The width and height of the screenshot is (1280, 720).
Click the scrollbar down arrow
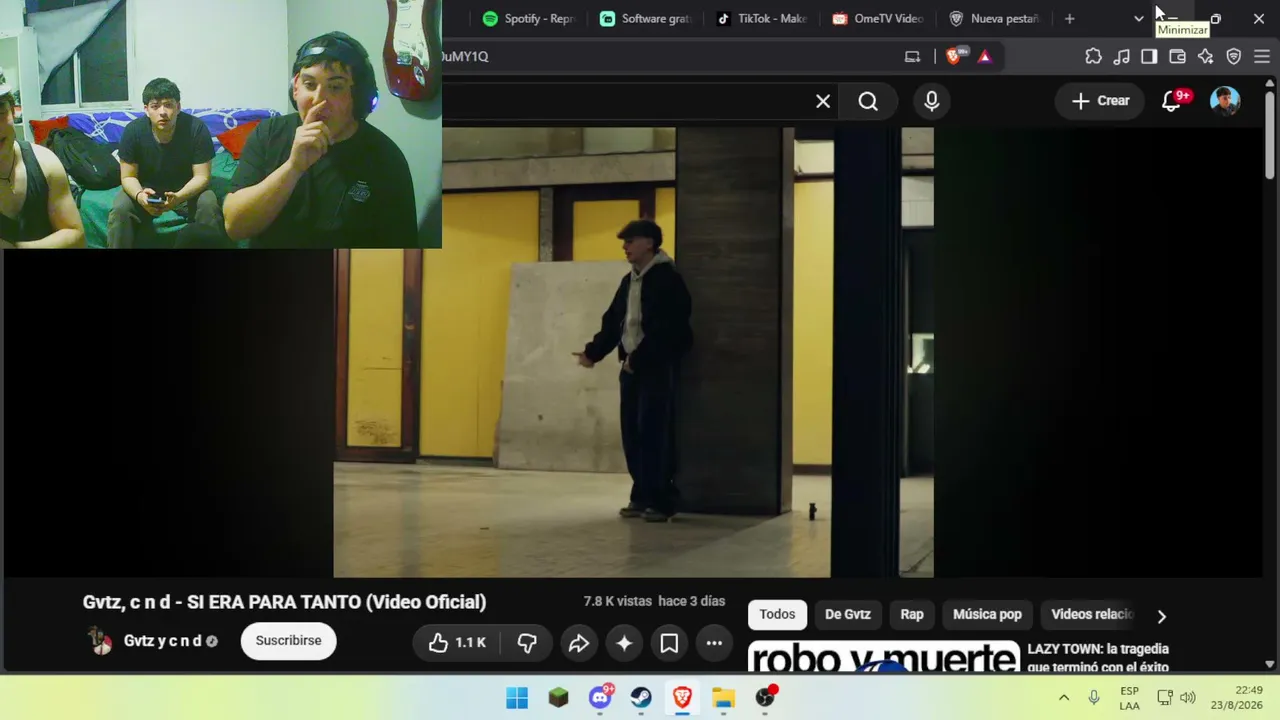pos(1270,663)
